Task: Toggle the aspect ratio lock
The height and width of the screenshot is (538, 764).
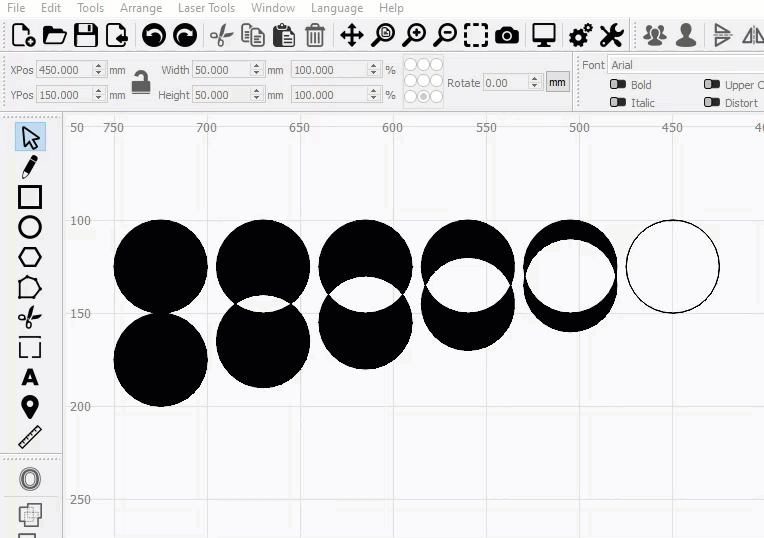Action: tap(141, 82)
